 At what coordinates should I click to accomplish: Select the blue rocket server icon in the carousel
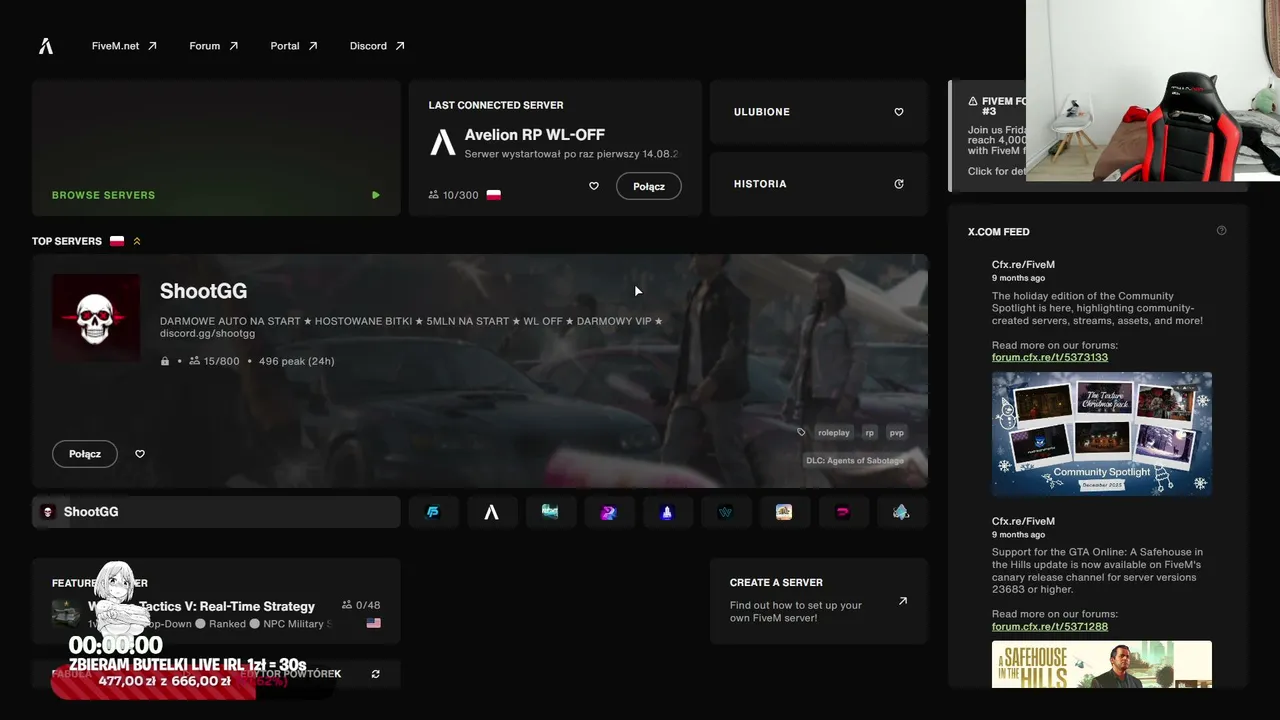(x=667, y=512)
